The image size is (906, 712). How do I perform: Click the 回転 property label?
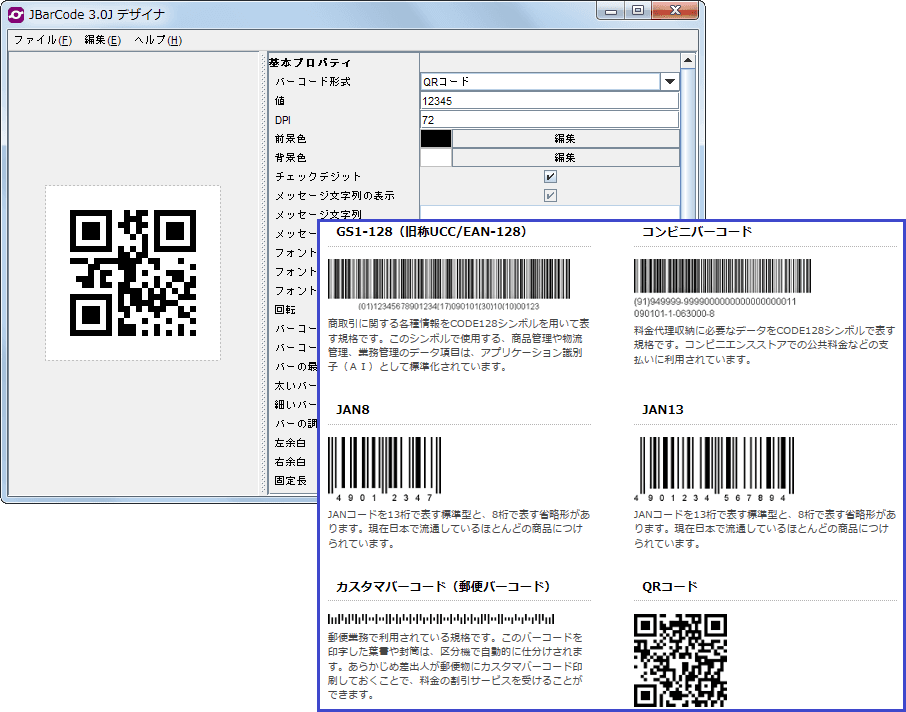pos(285,310)
